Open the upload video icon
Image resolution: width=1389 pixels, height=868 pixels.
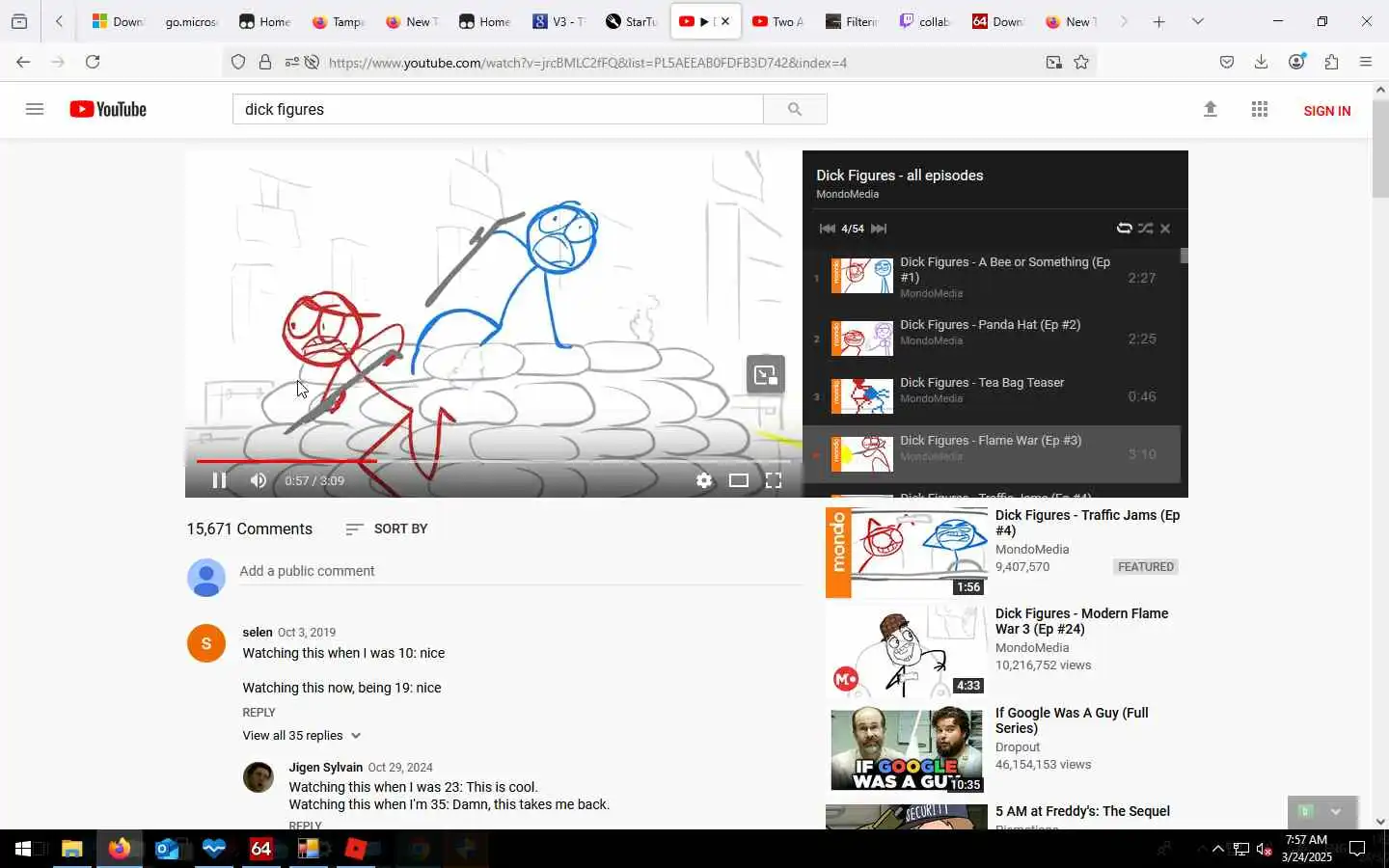(x=1211, y=109)
